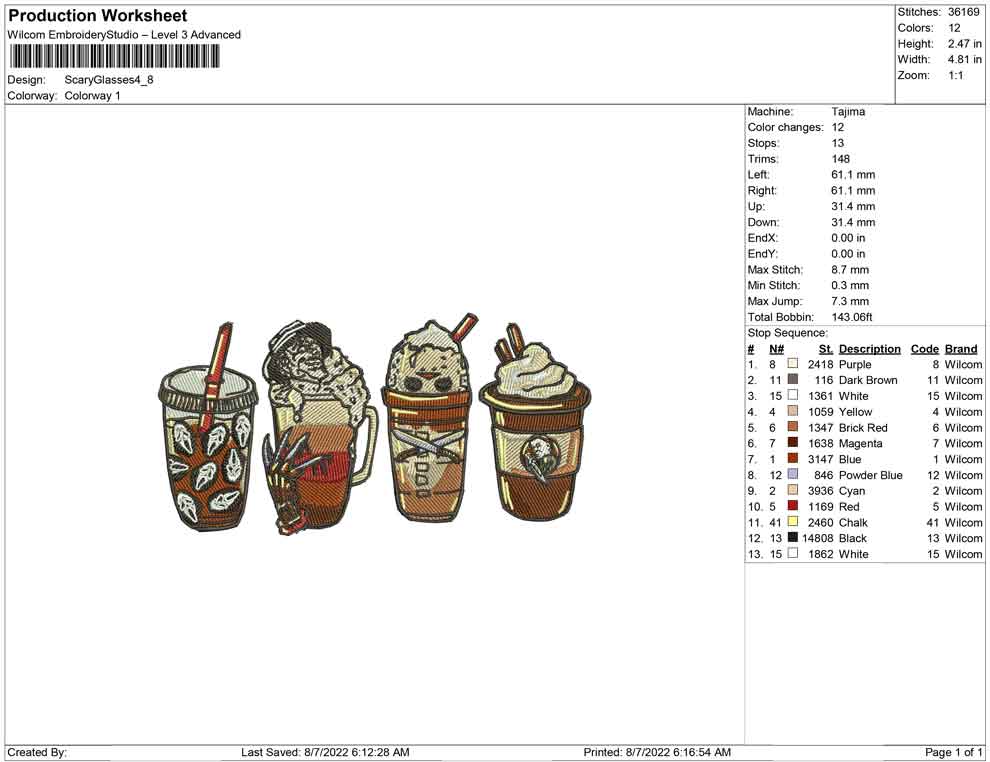The width and height of the screenshot is (990, 762).
Task: Click the Last Saved timestamp
Action: coord(325,752)
